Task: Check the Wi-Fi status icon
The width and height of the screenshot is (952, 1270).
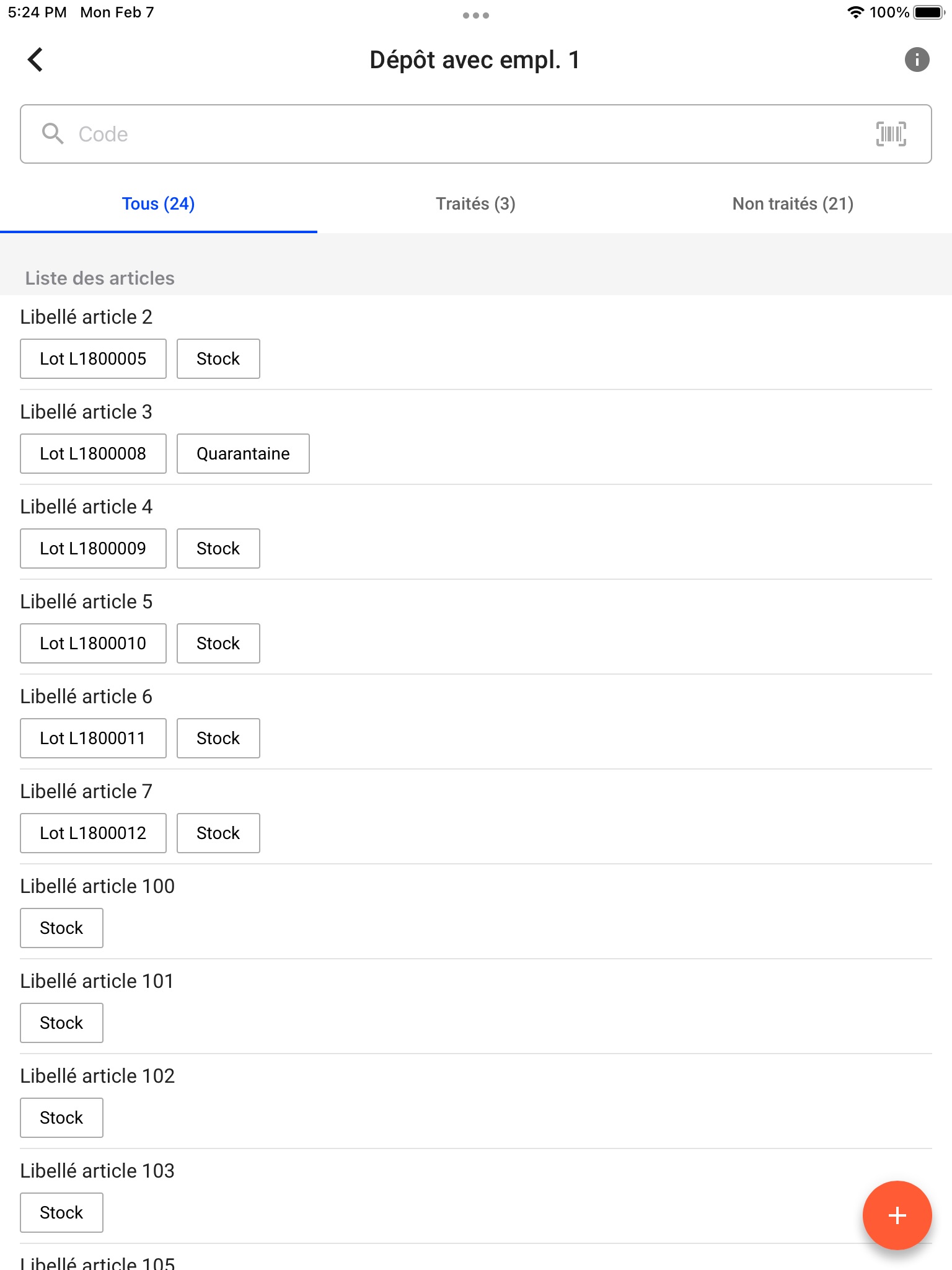Action: (x=856, y=12)
